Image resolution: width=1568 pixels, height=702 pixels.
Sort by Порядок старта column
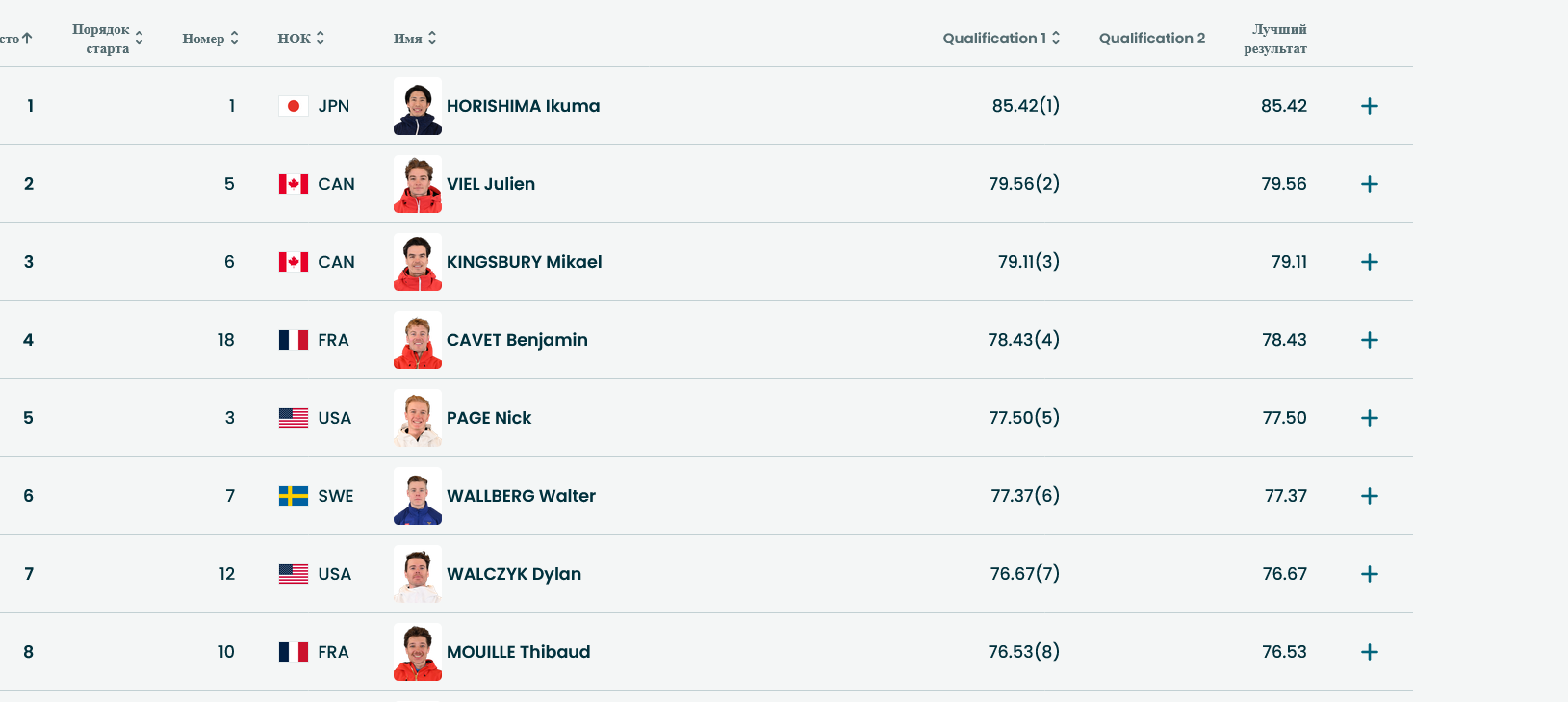click(108, 39)
